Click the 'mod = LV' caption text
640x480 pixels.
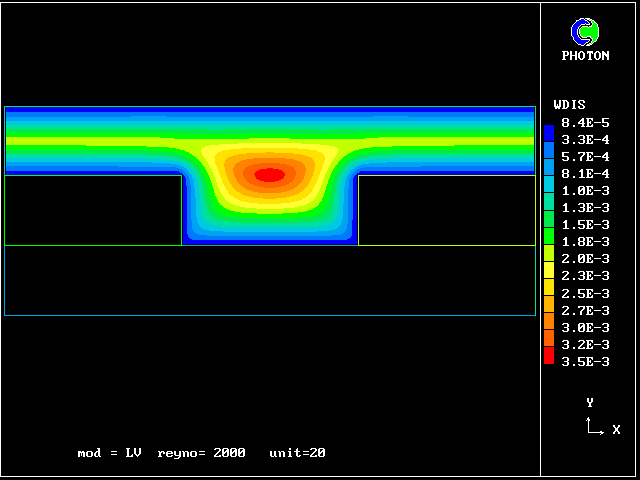point(109,453)
